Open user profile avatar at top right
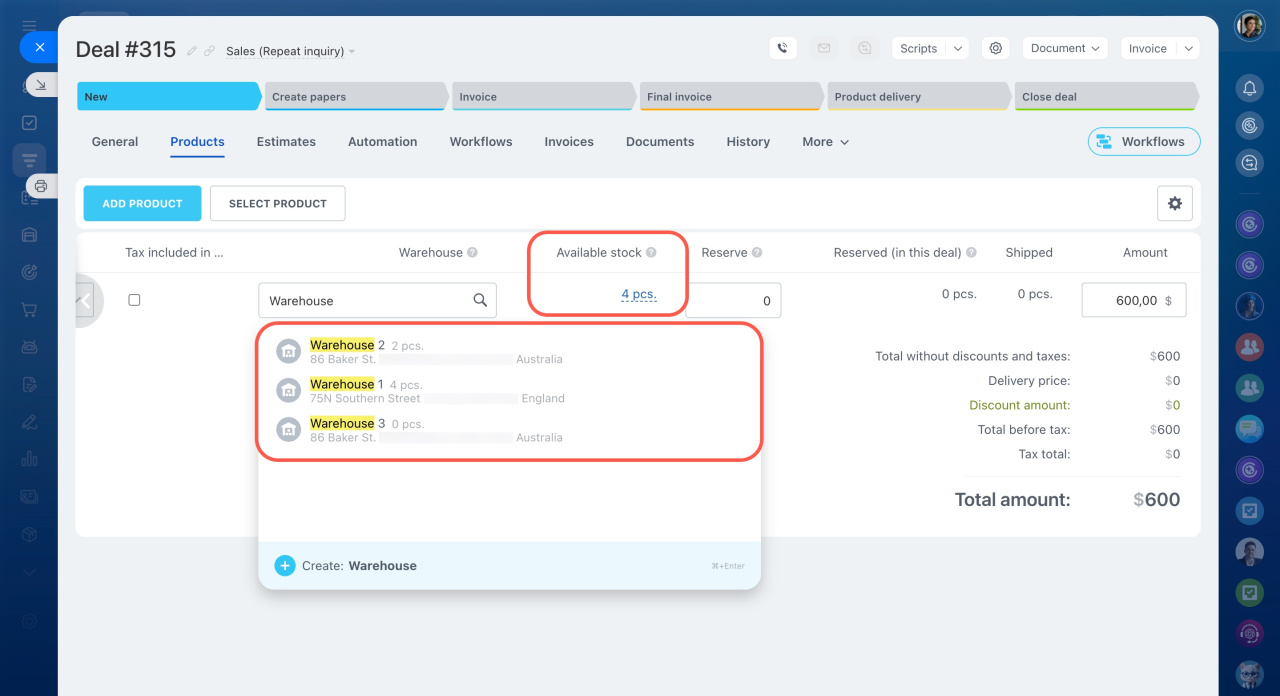 click(1249, 26)
